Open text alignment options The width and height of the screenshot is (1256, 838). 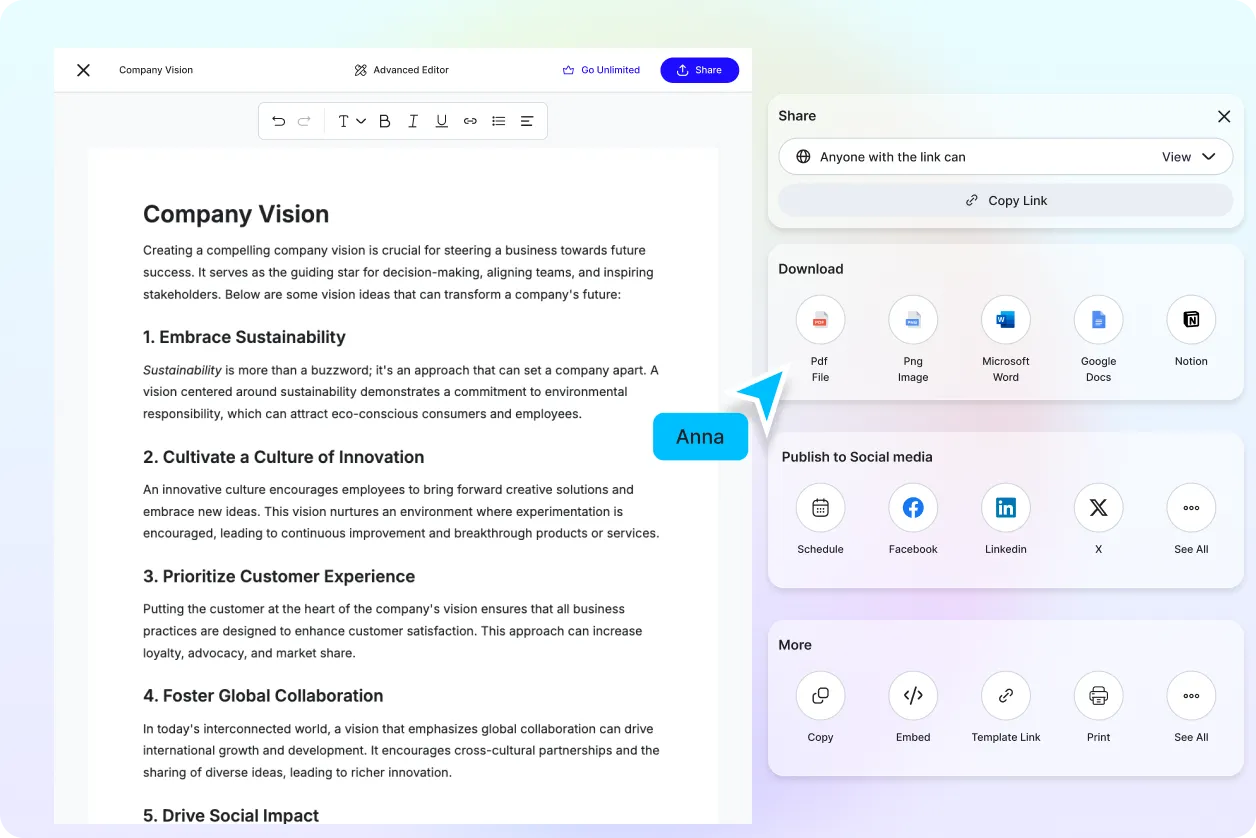tap(527, 121)
